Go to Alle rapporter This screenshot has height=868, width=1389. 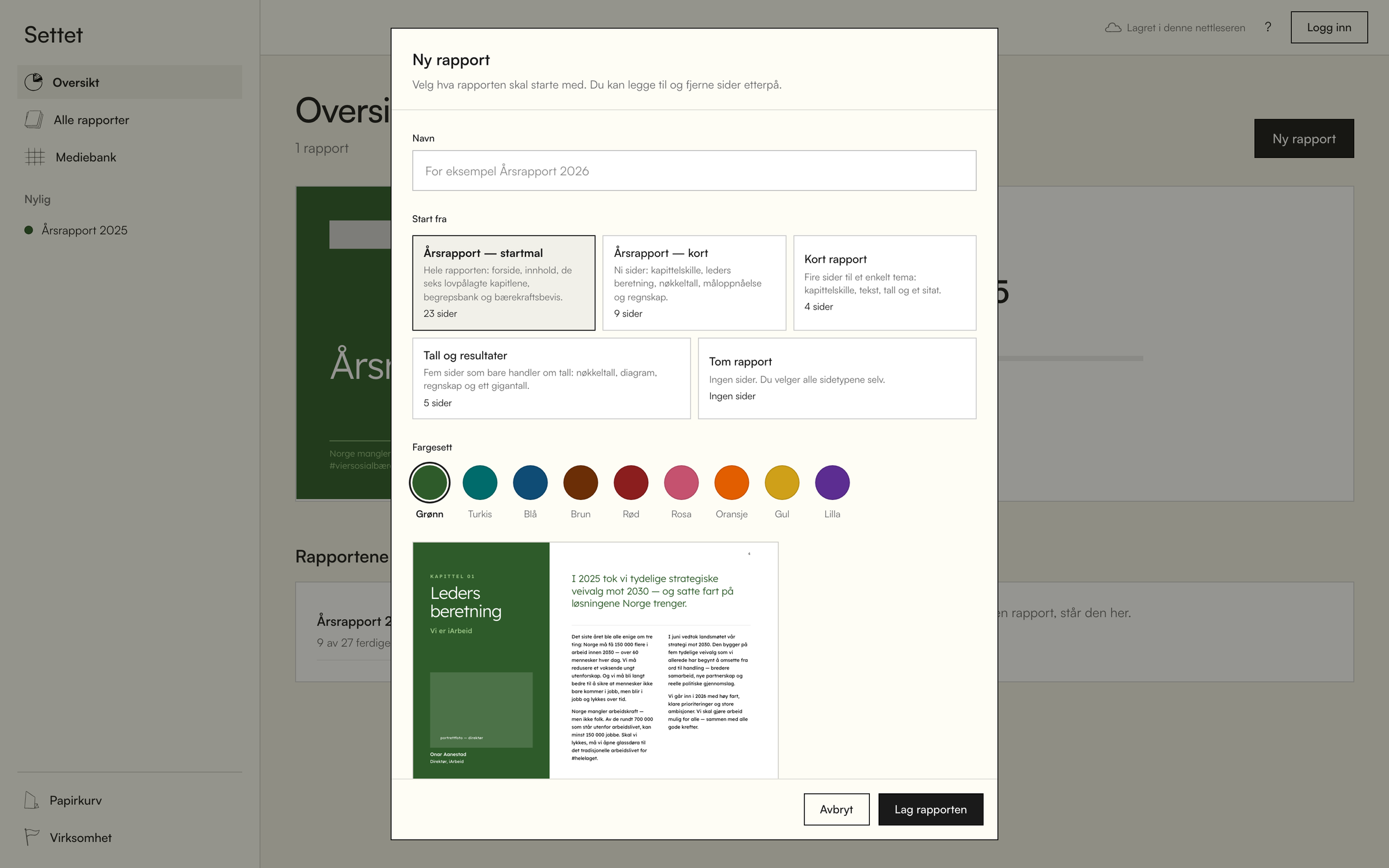(130, 120)
